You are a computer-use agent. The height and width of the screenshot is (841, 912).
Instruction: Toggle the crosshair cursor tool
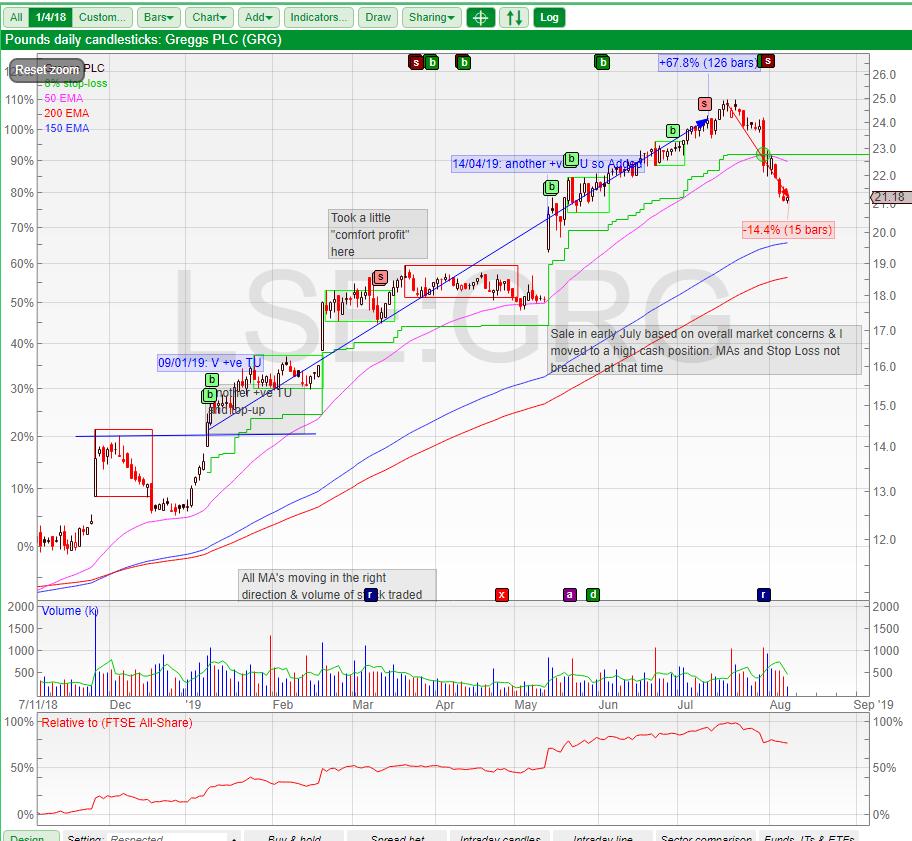[x=480, y=17]
